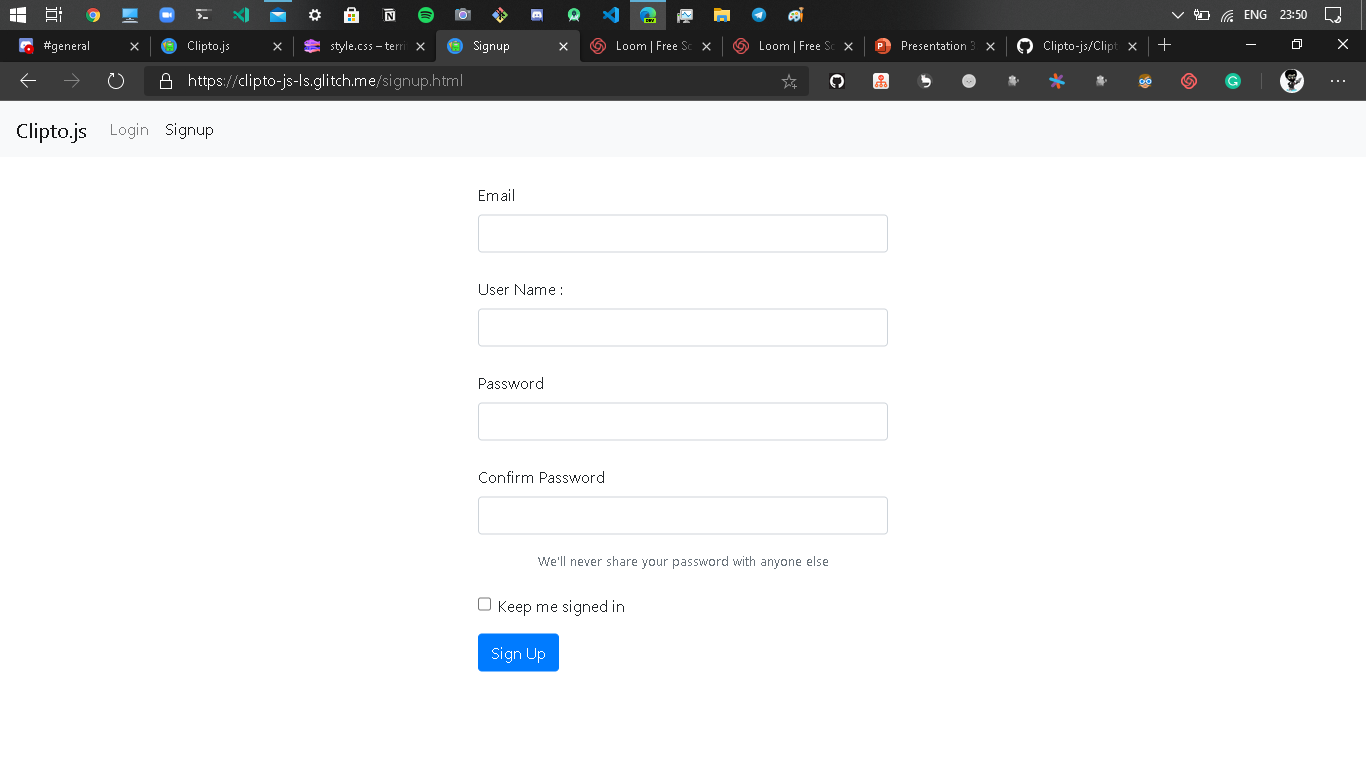Viewport: 1366px width, 768px height.
Task: Switch to the first Loom tab
Action: click(x=650, y=46)
